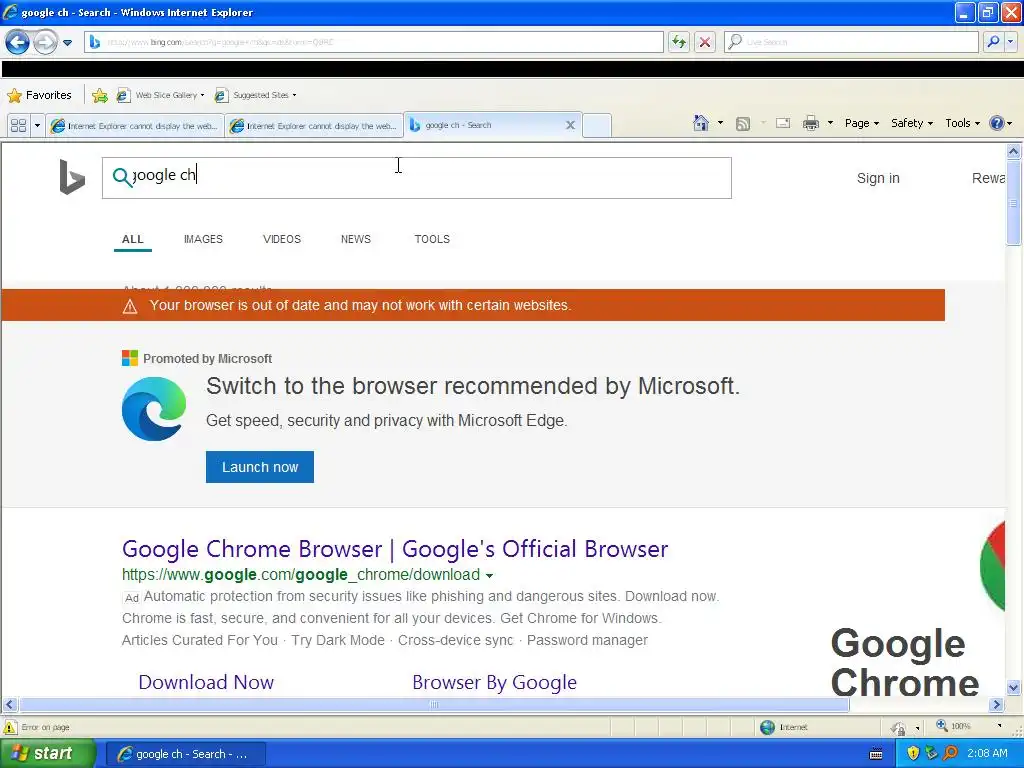Expand the green URL dropdown arrow
This screenshot has height=768, width=1024.
pyautogui.click(x=489, y=576)
